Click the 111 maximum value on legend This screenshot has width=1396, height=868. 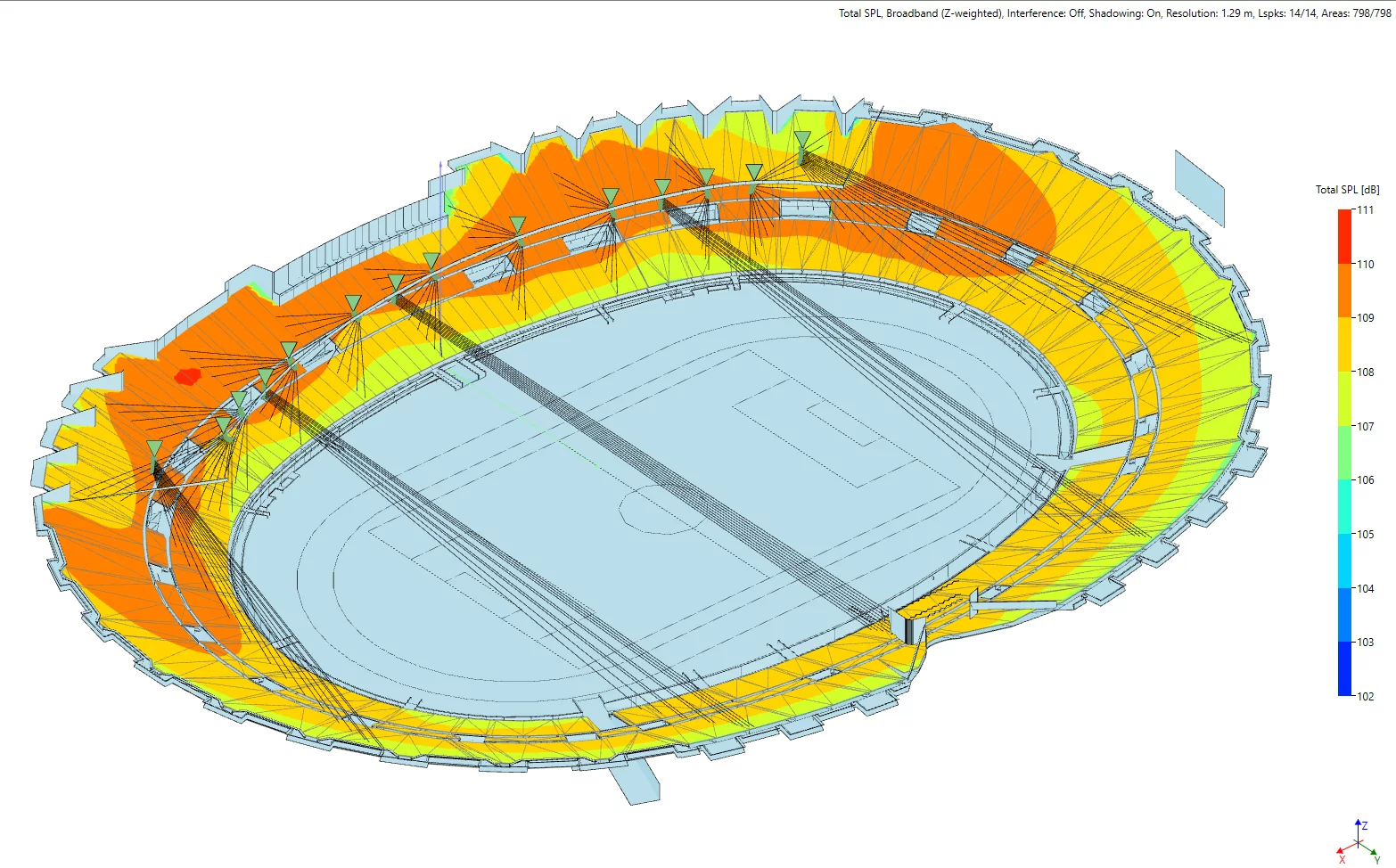1365,210
